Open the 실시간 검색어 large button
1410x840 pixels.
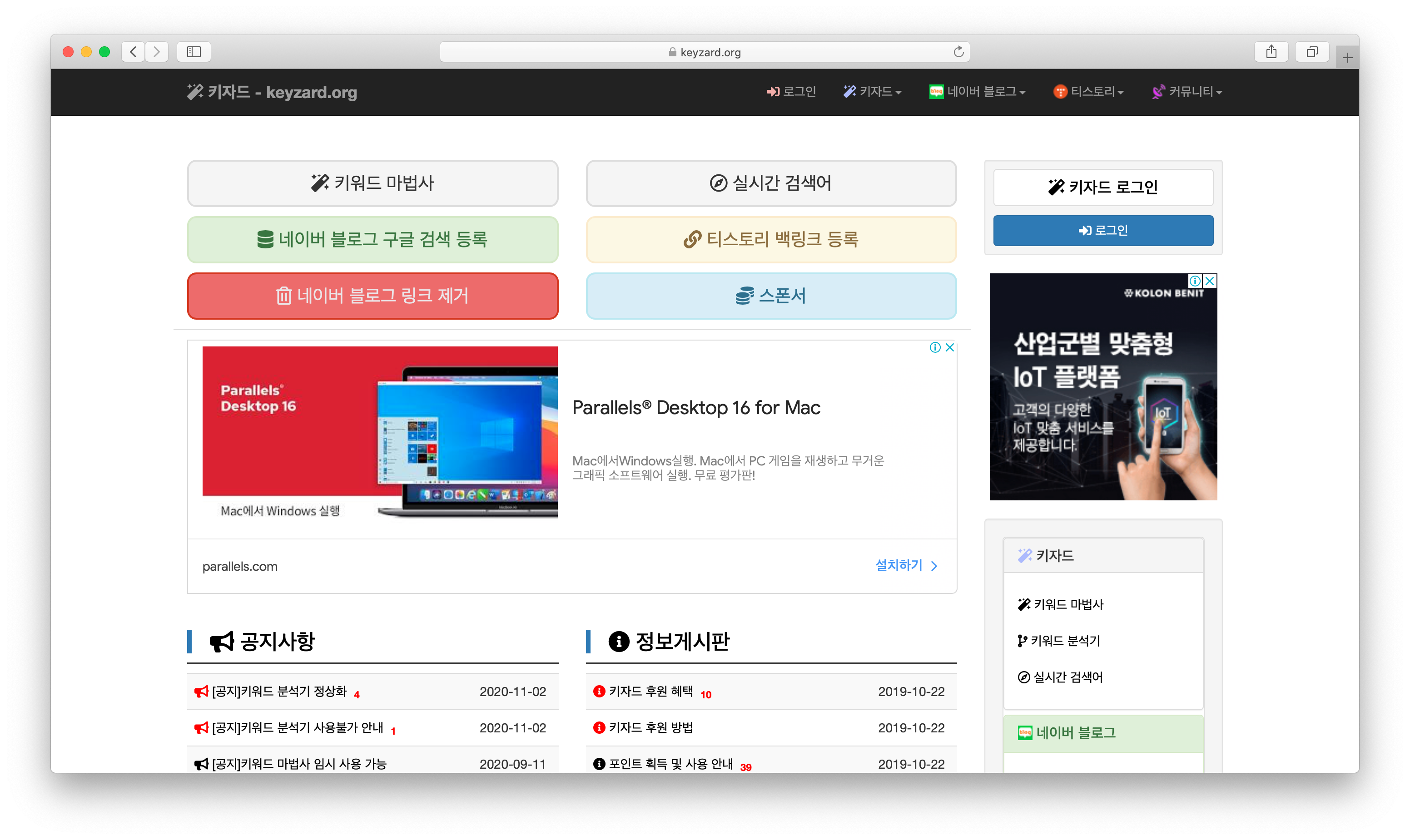771,183
